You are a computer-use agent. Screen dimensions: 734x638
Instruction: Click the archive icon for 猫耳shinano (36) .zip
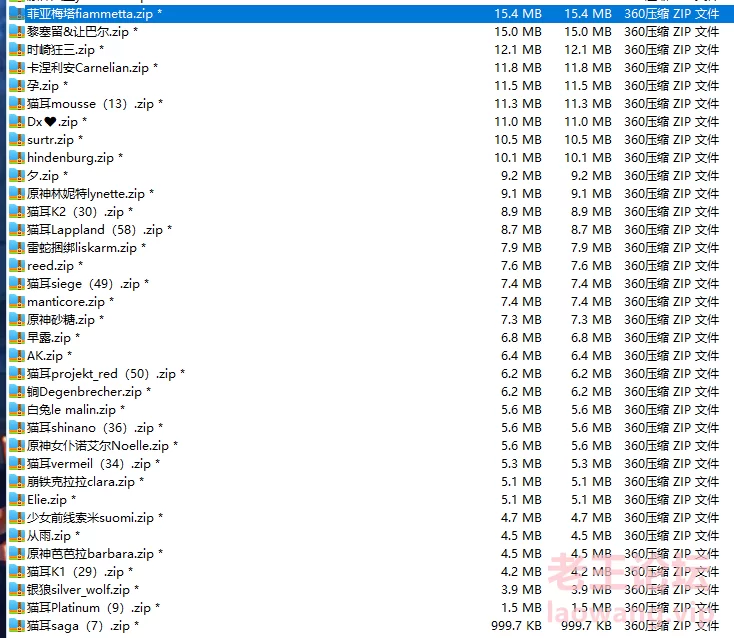(x=17, y=428)
